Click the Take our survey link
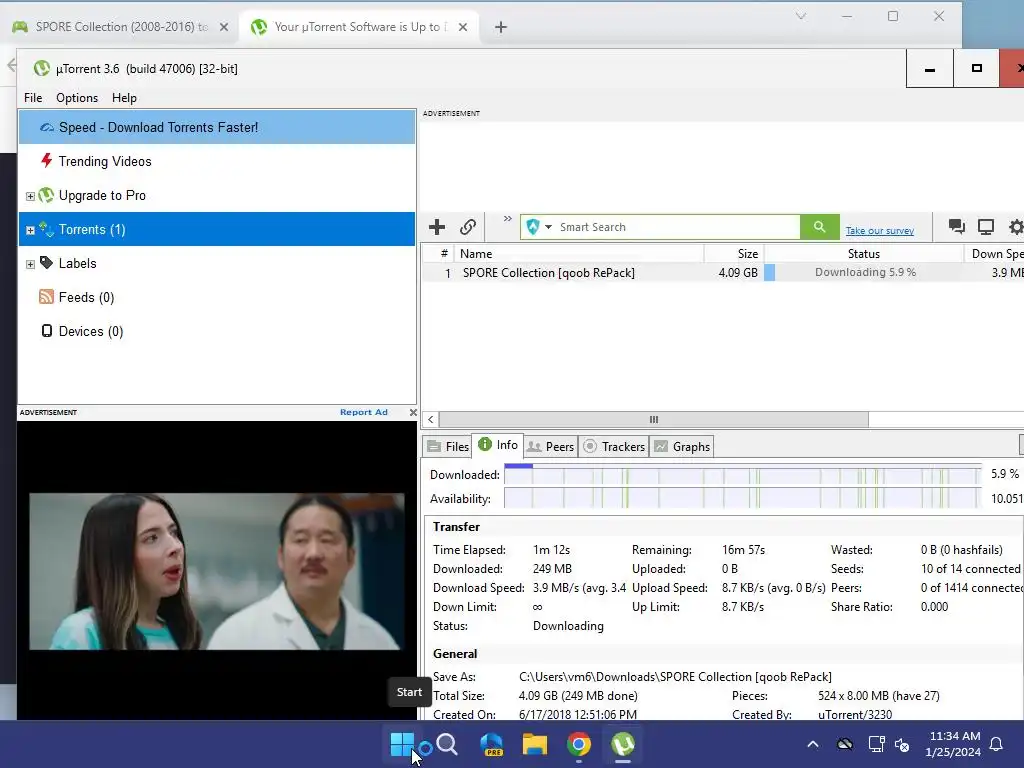Image resolution: width=1024 pixels, height=768 pixels. pos(880,231)
